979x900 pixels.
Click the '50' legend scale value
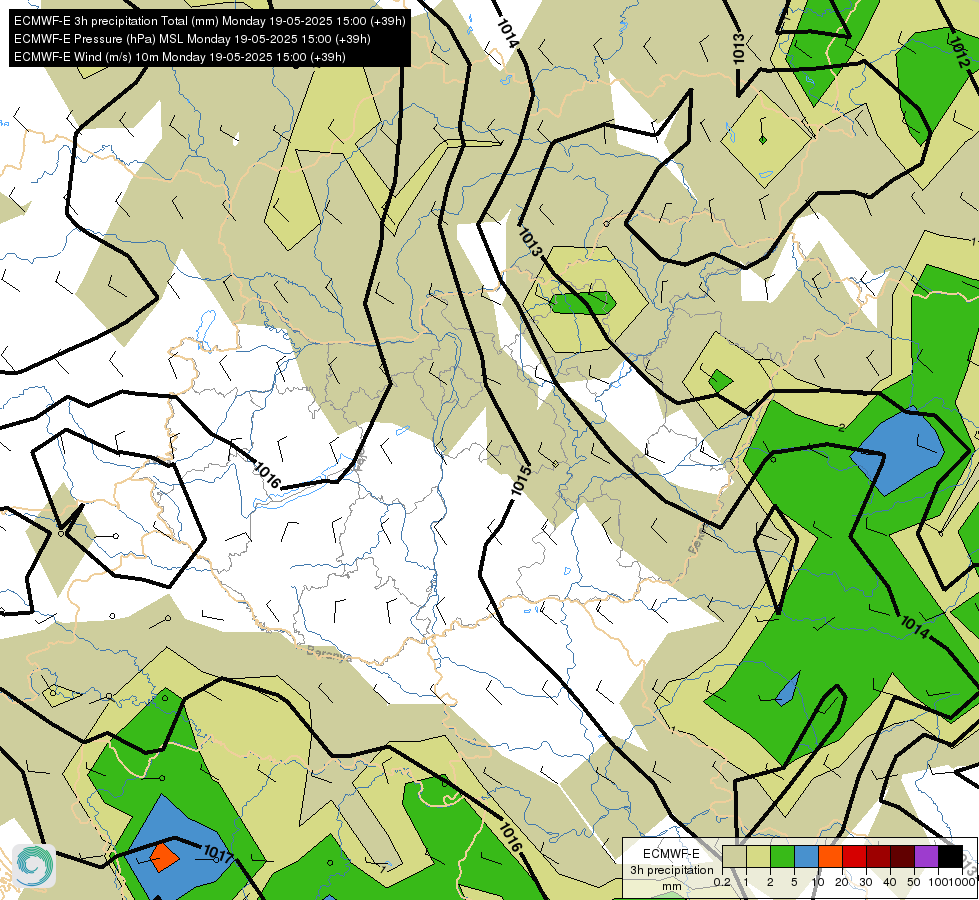tap(914, 882)
